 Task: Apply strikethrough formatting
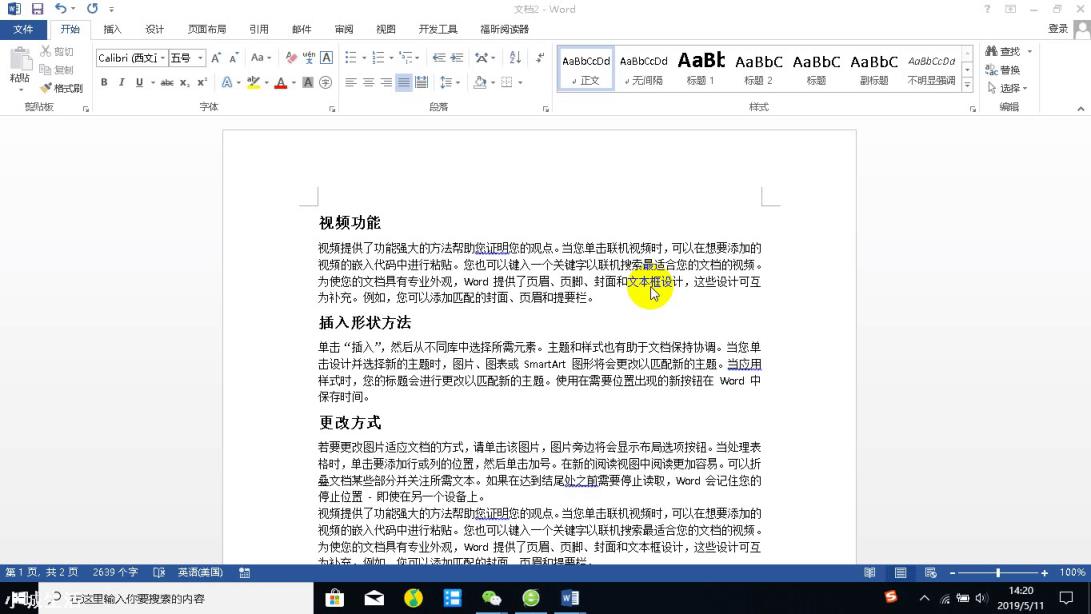click(x=167, y=83)
